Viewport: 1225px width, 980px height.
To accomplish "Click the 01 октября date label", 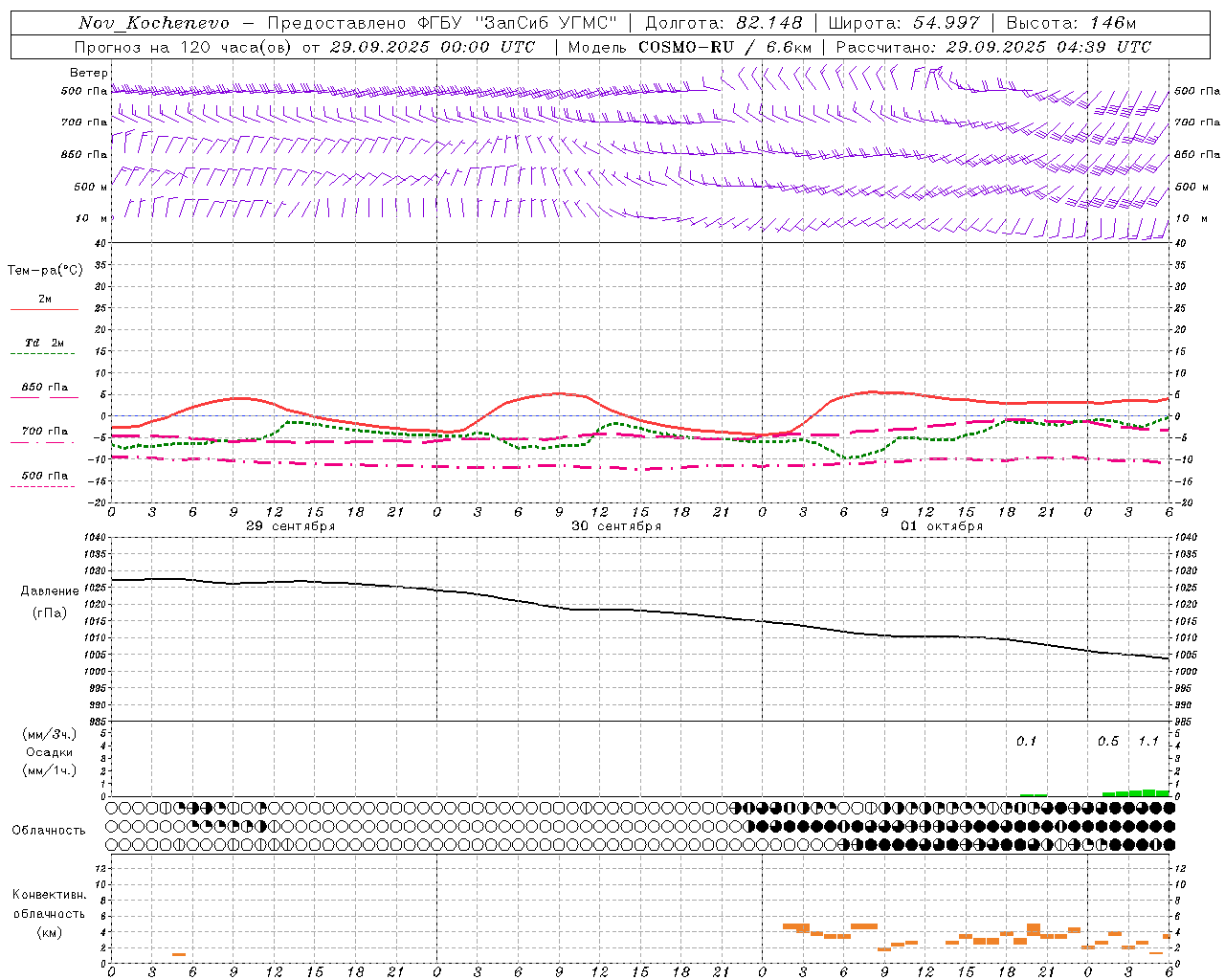I will click(942, 526).
